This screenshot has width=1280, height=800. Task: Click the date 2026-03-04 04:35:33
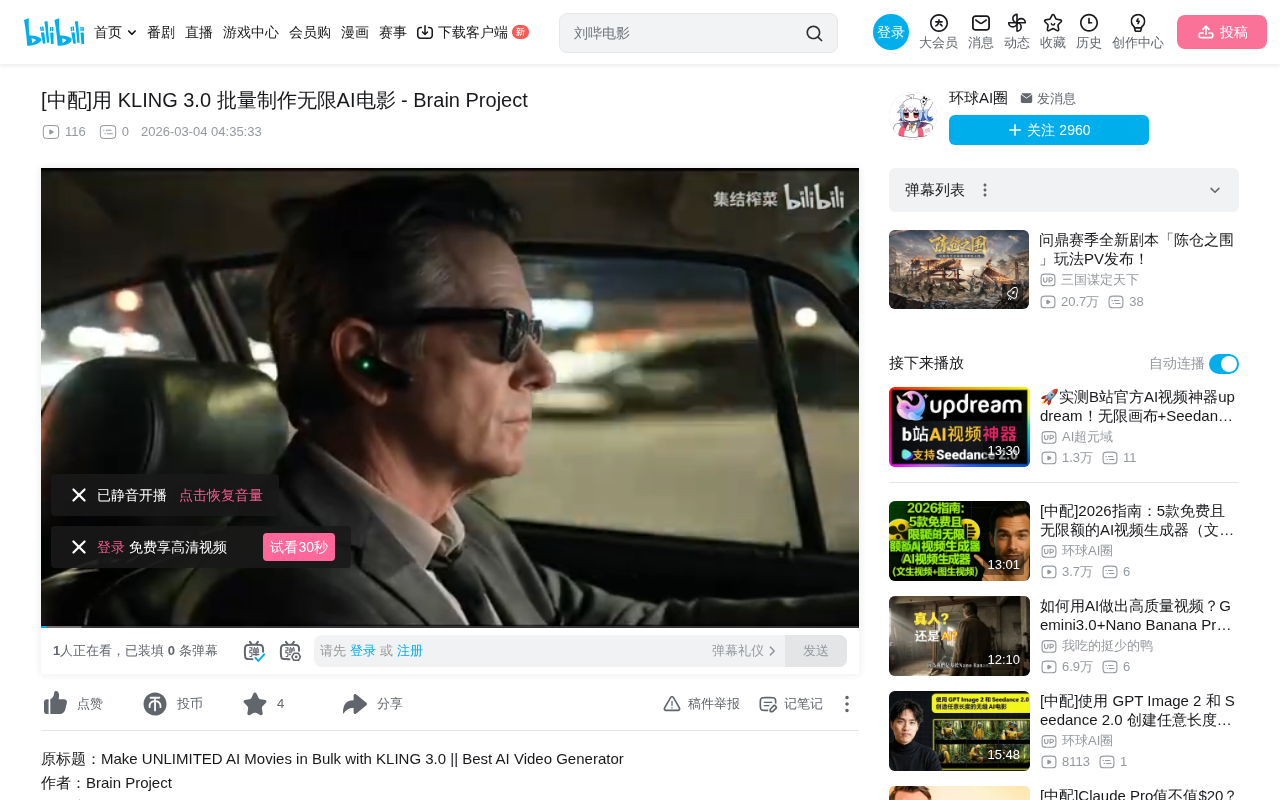201,132
